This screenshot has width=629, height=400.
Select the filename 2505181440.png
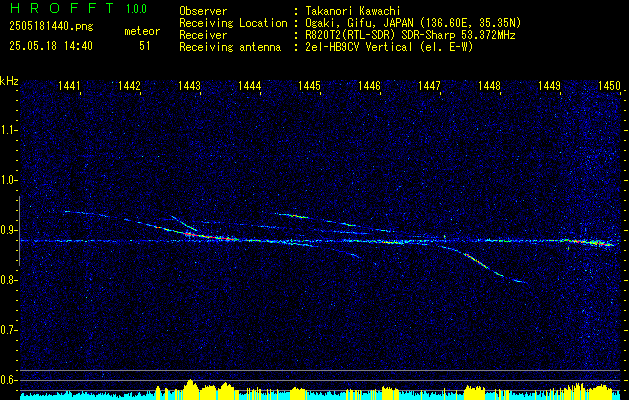[x=51, y=26]
